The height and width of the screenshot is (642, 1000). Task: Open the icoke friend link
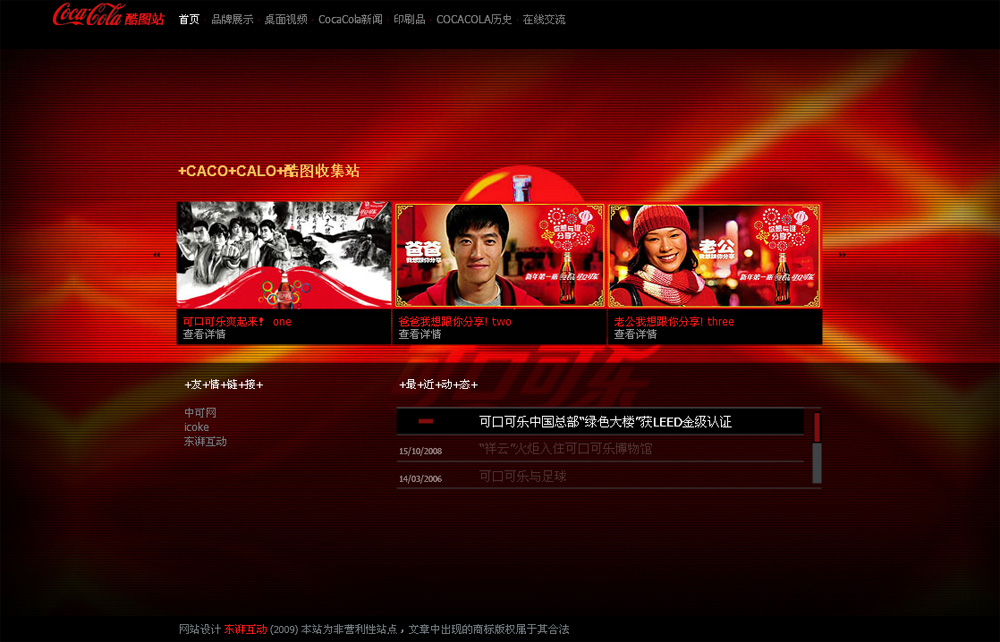(x=196, y=427)
